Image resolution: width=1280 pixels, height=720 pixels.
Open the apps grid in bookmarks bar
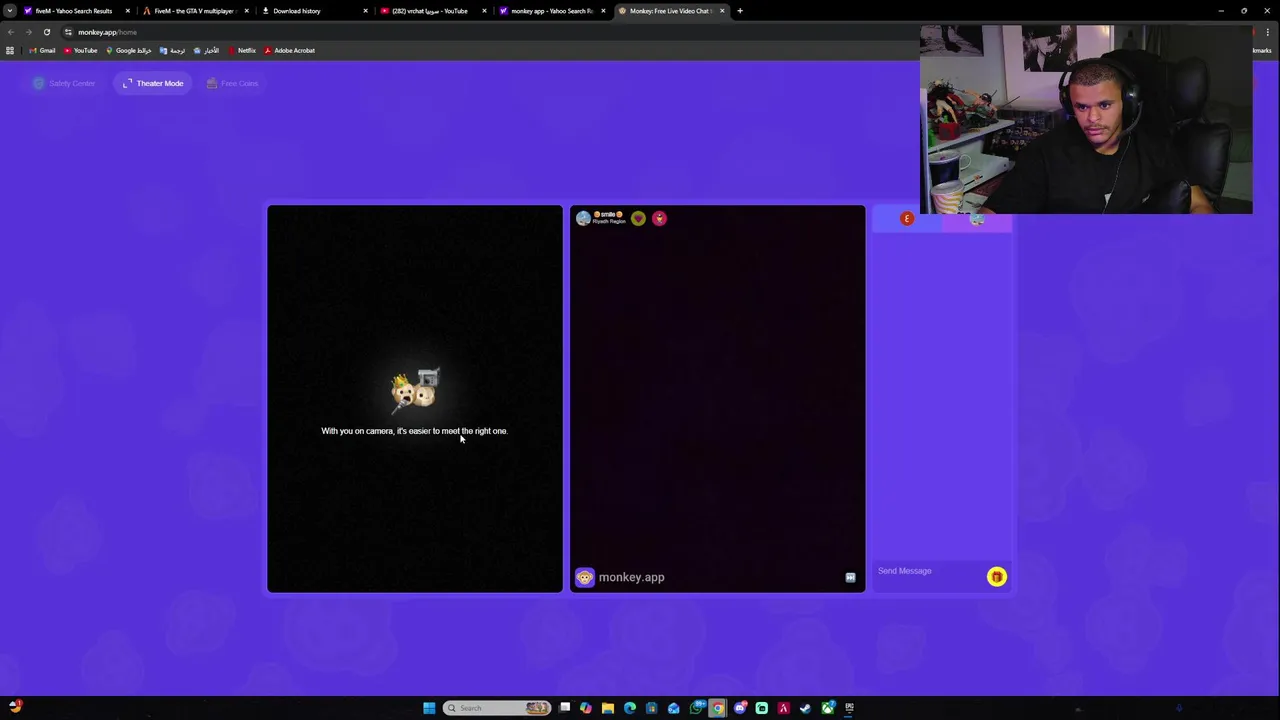[x=10, y=50]
